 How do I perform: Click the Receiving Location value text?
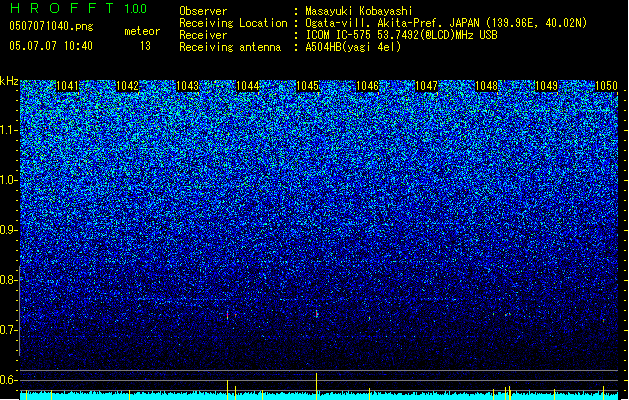[x=446, y=23]
